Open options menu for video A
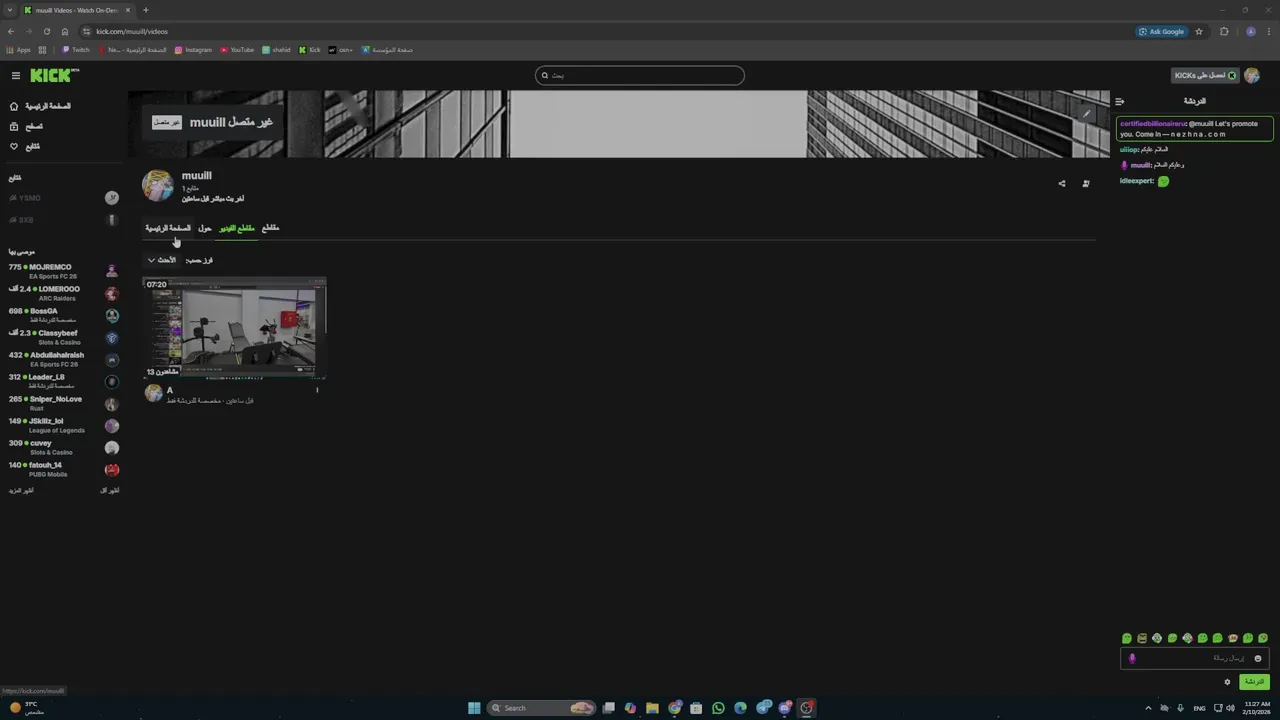Viewport: 1280px width, 720px height. pyautogui.click(x=317, y=390)
